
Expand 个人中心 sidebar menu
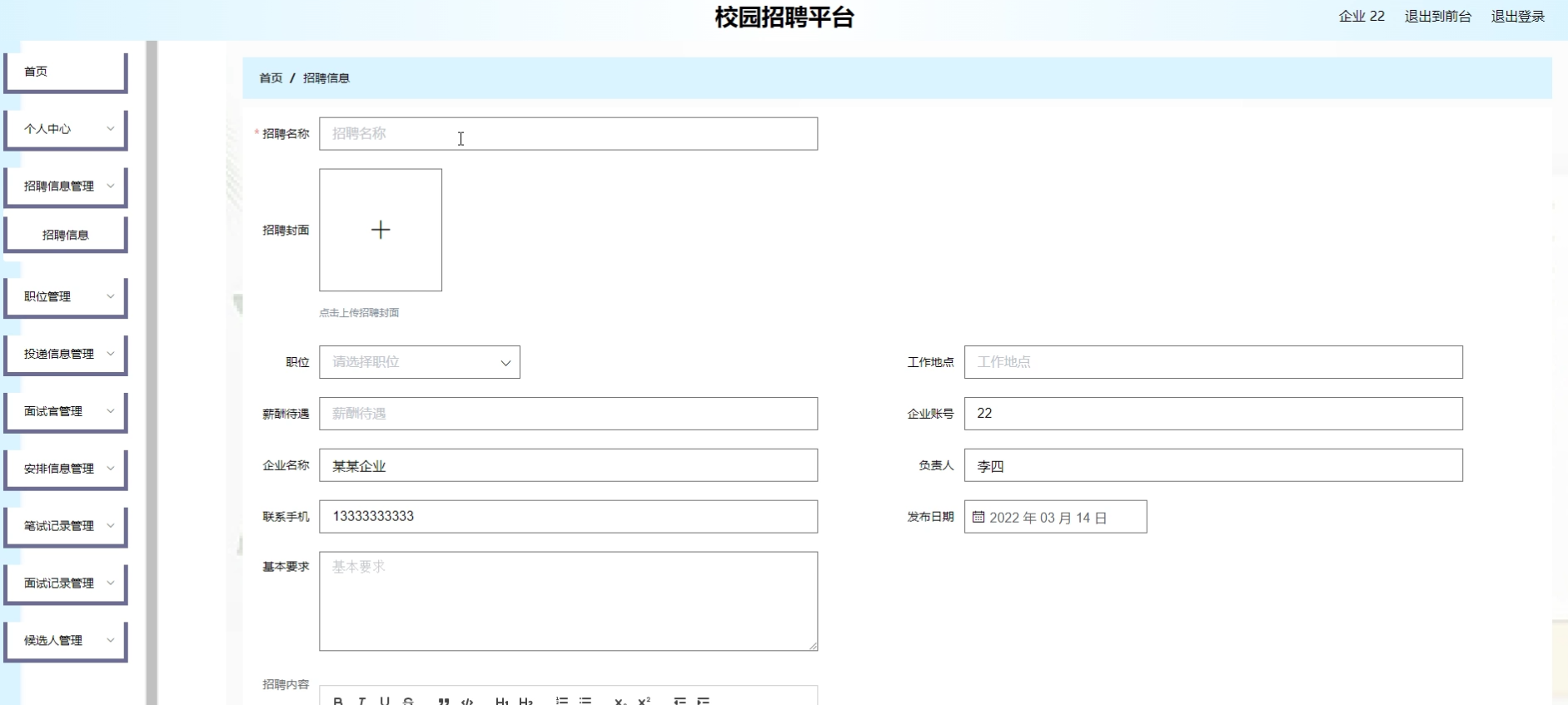66,129
